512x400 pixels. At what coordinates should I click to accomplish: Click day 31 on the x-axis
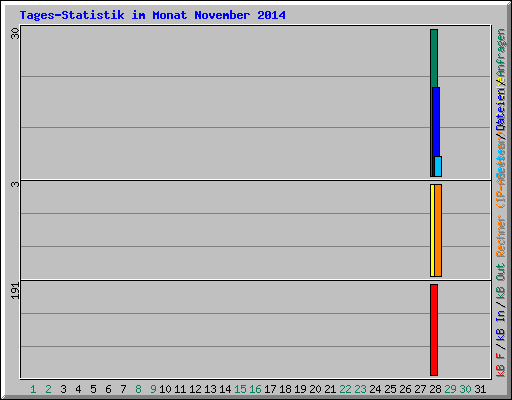click(480, 389)
